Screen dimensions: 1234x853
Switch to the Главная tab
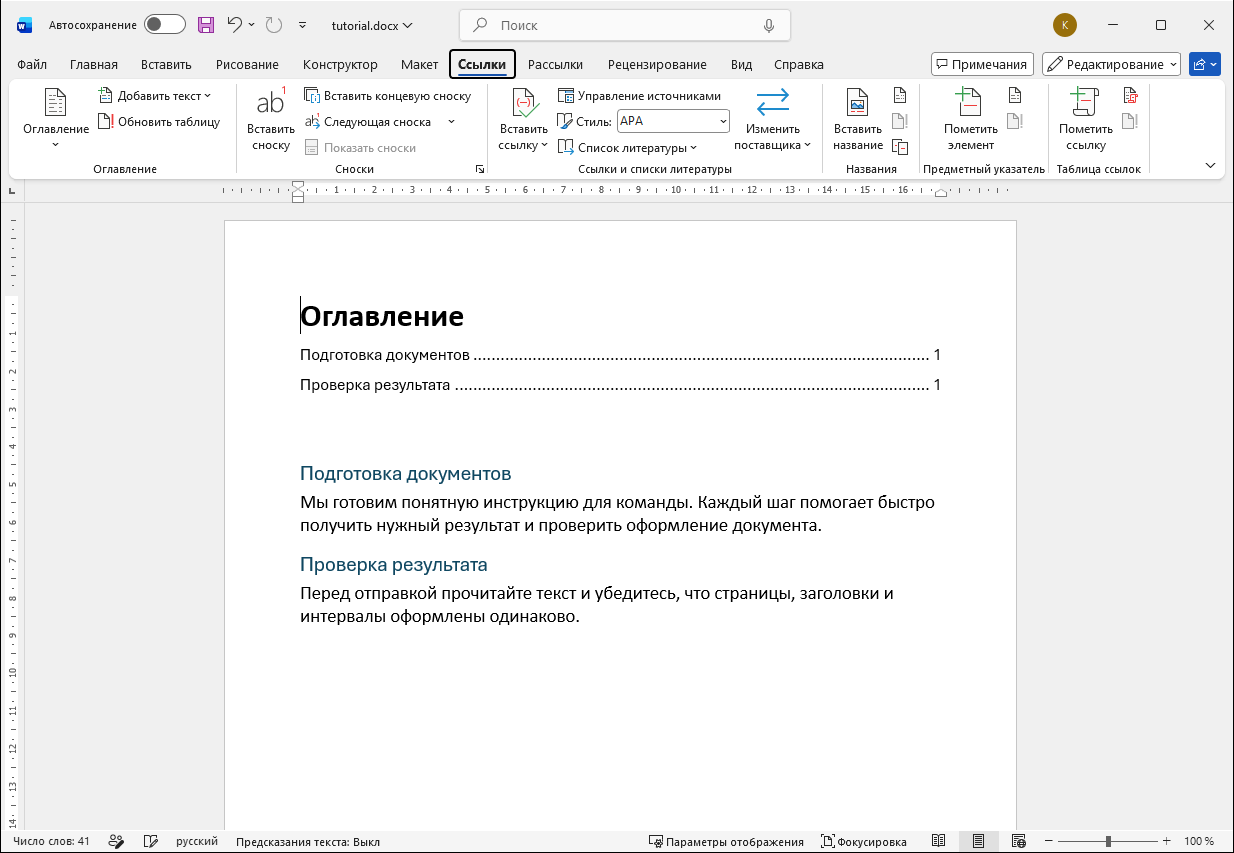(x=94, y=64)
